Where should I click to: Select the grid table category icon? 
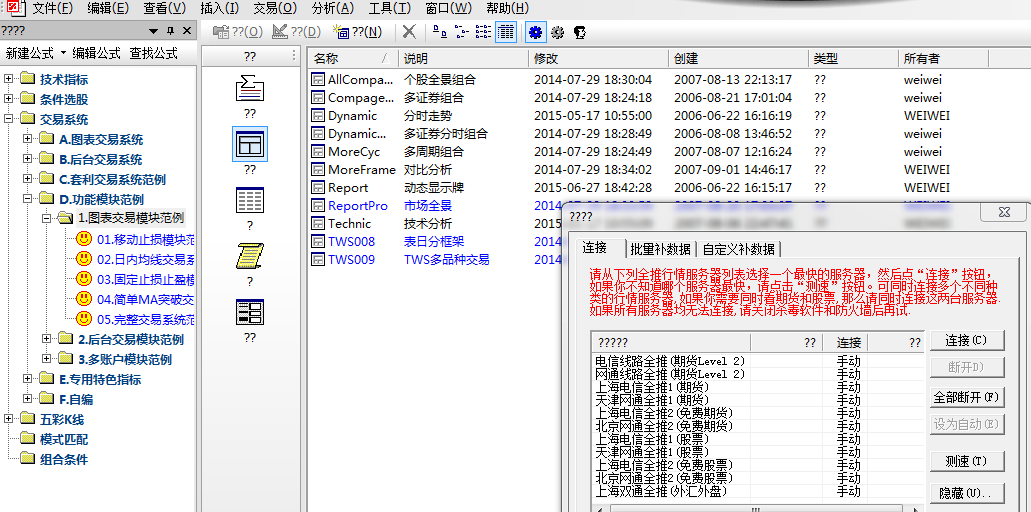pos(250,200)
